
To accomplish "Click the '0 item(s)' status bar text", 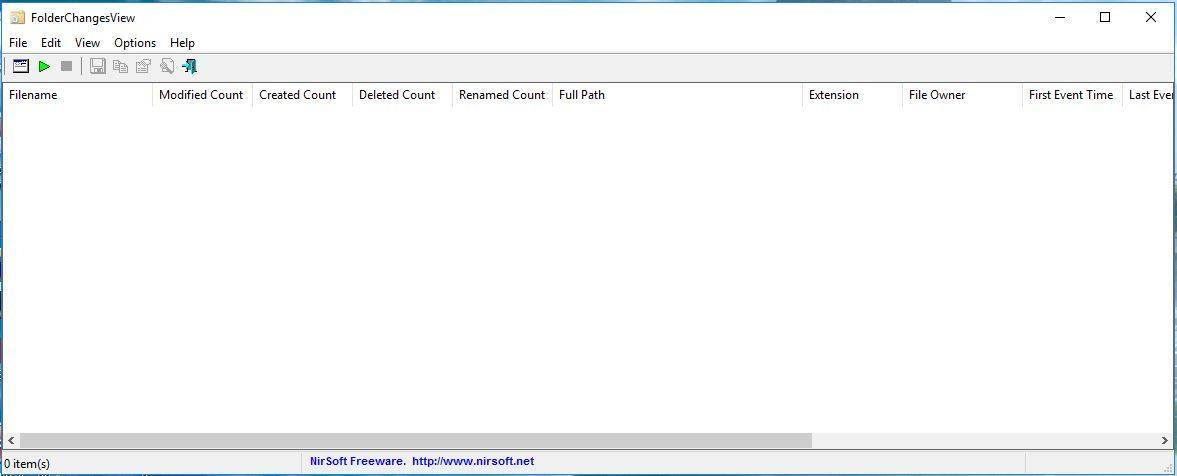I will 27,464.
